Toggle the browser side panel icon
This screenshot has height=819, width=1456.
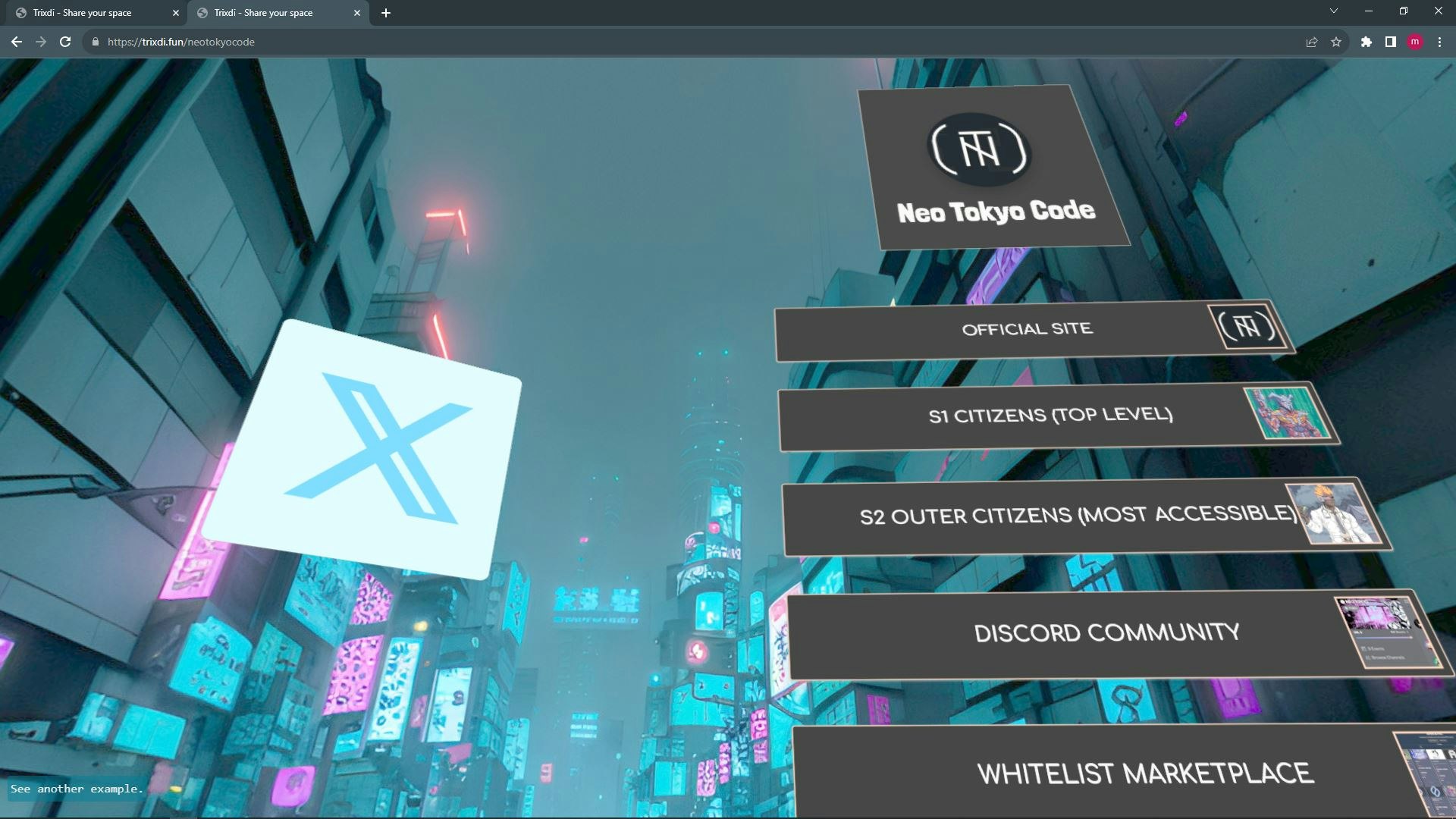(x=1391, y=42)
